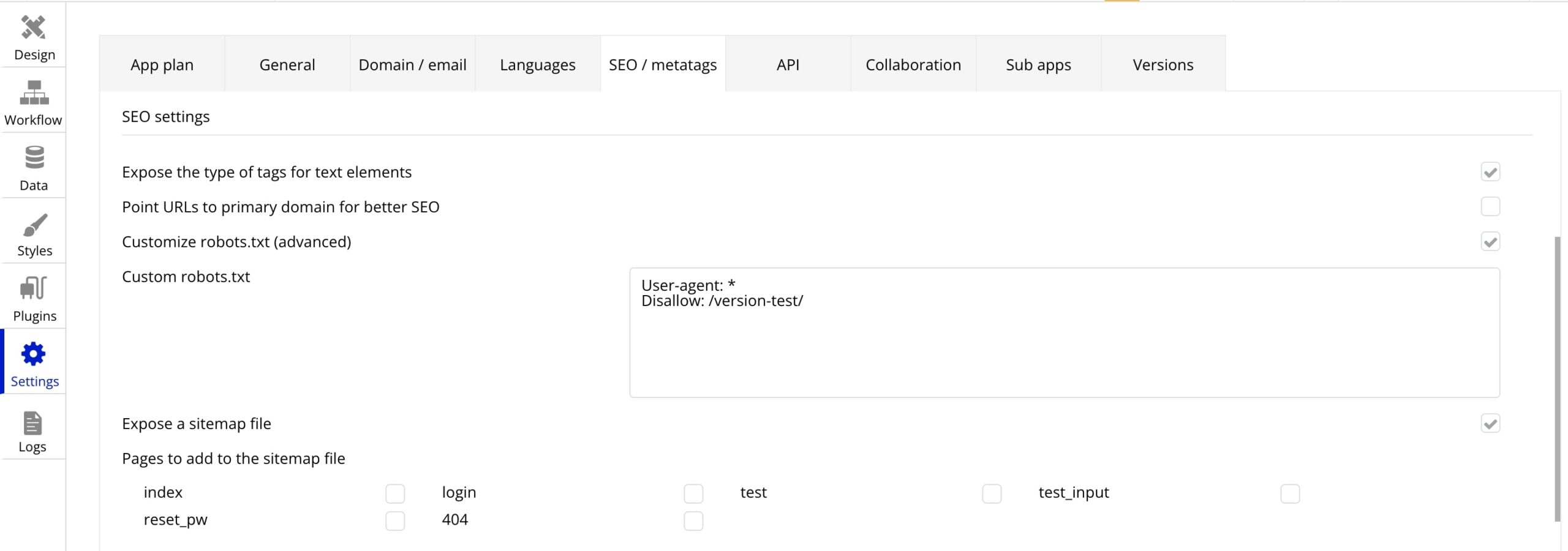This screenshot has height=551, width=1568.
Task: Open the Plugins section icon
Action: click(34, 288)
